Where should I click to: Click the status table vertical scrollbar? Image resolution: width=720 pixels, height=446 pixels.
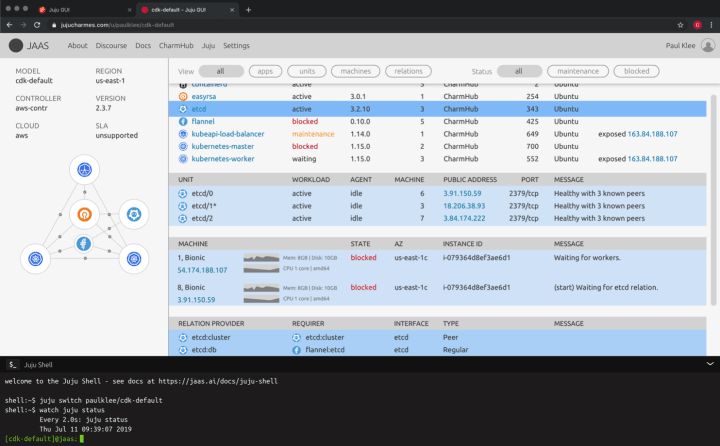pos(713,200)
